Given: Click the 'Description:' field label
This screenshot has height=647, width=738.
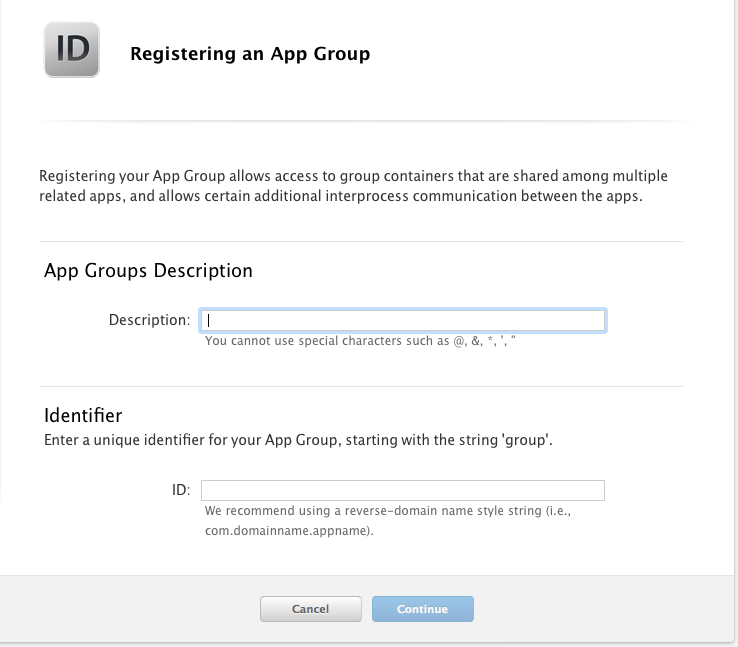Looking at the screenshot, I should 149,320.
